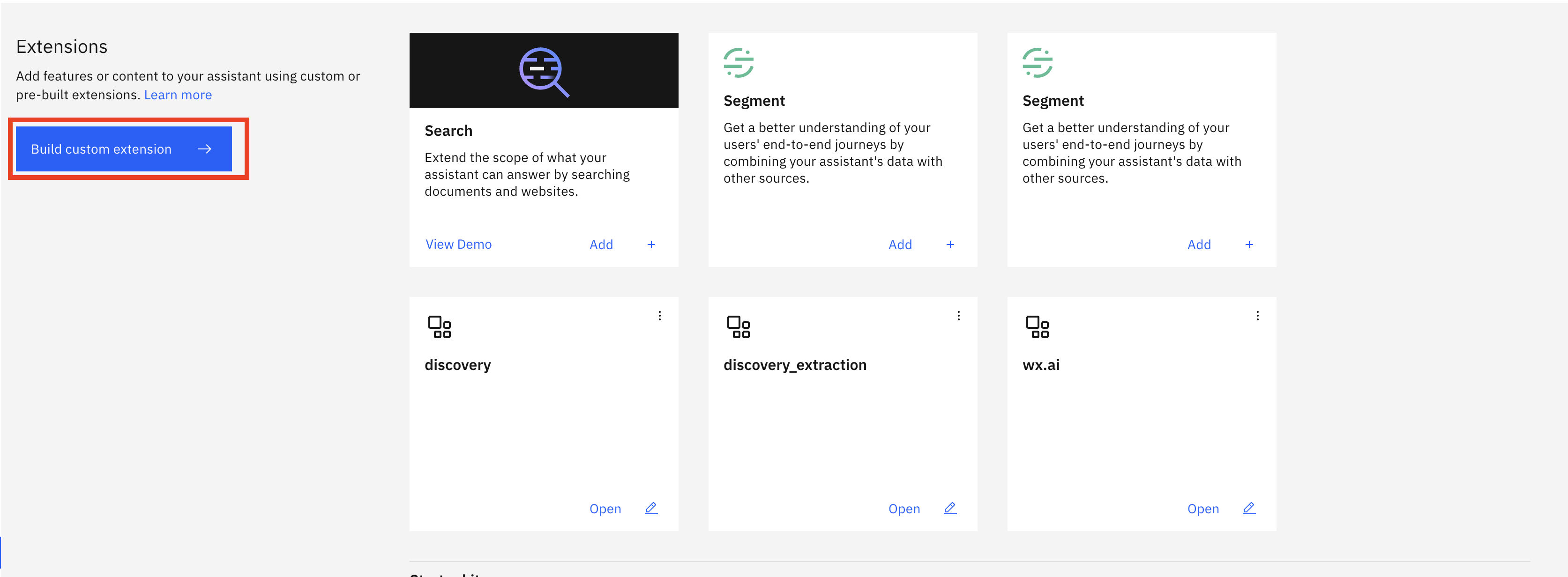1568x577 pixels.
Task: Click edit pencil on discovery card
Action: tap(651, 508)
